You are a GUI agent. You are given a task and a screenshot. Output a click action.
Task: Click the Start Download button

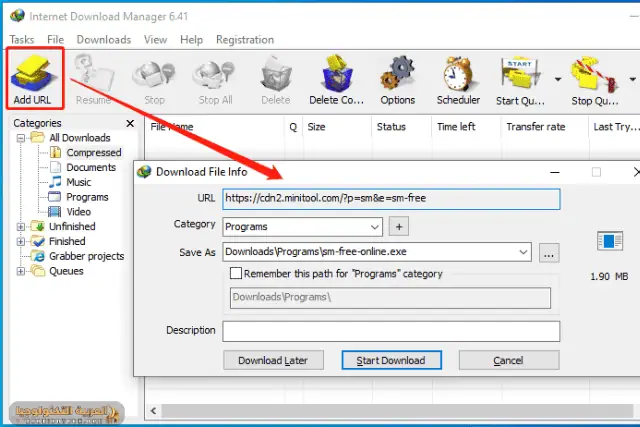point(391,360)
